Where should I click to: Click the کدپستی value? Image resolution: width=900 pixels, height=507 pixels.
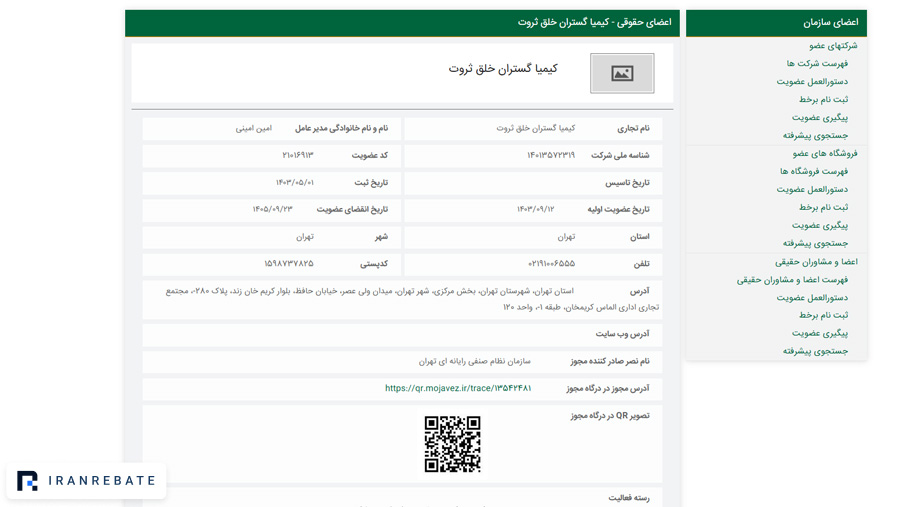(x=289, y=264)
